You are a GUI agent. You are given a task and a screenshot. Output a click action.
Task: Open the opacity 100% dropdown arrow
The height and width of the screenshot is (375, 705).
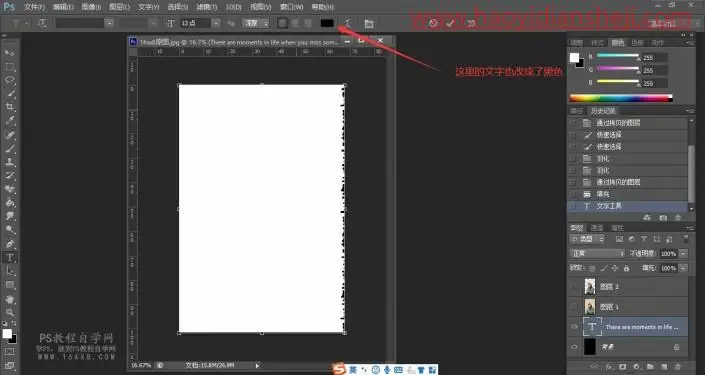[683, 254]
